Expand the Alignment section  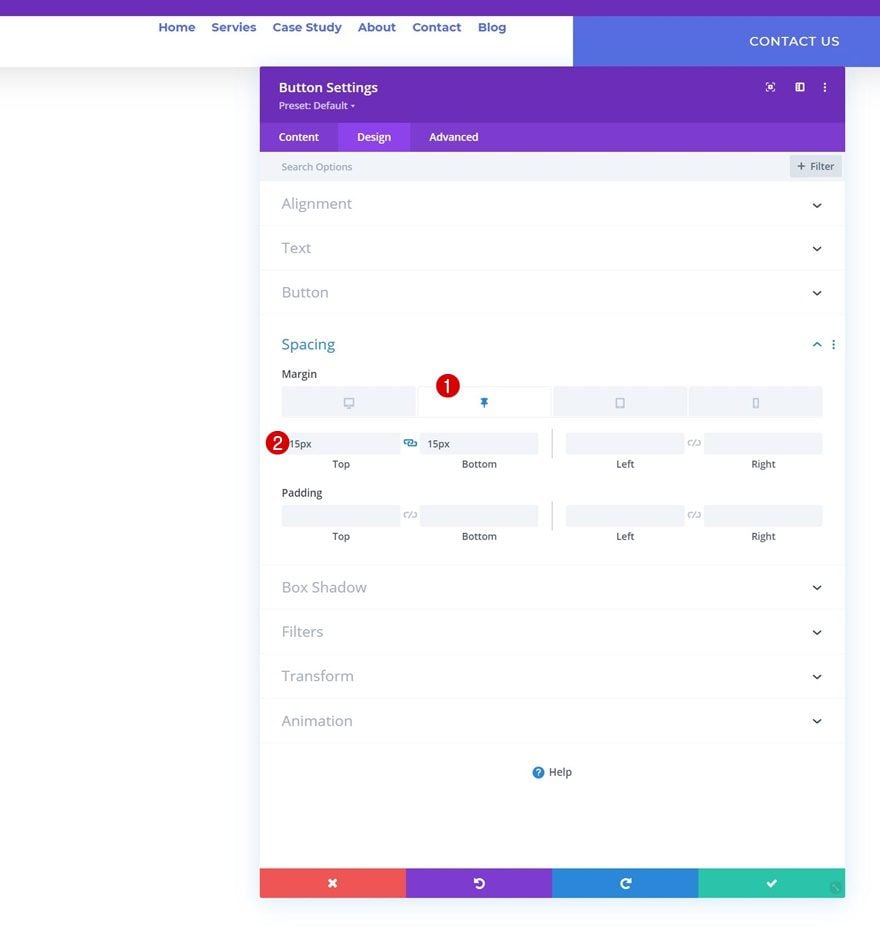[552, 204]
